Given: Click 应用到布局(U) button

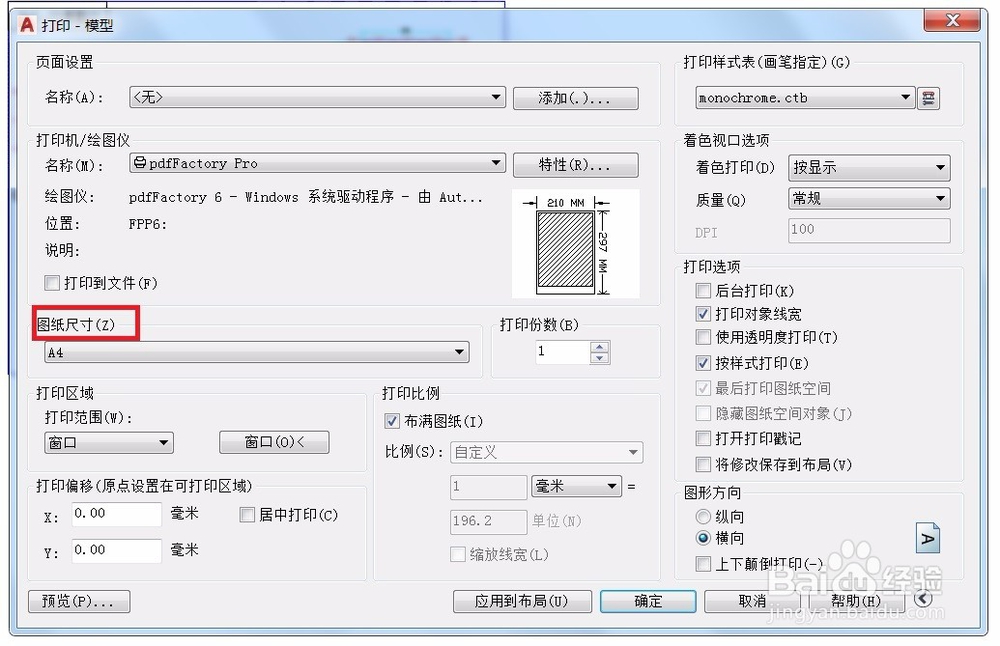Looking at the screenshot, I should (522, 601).
